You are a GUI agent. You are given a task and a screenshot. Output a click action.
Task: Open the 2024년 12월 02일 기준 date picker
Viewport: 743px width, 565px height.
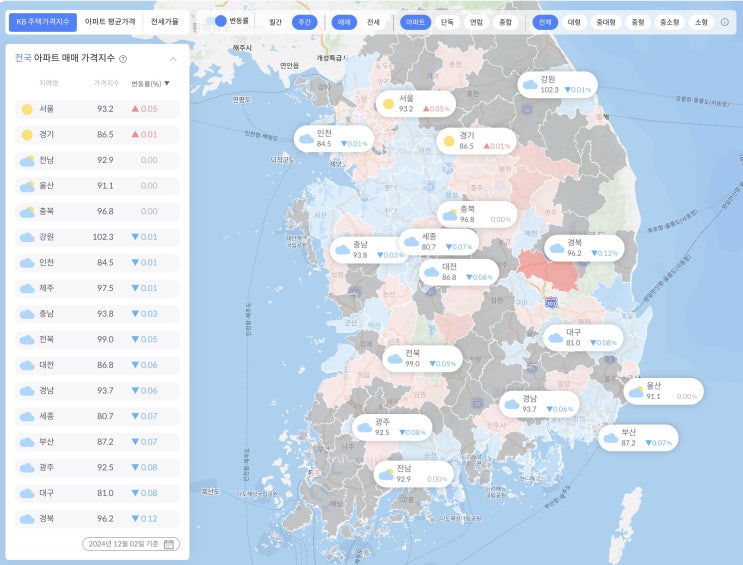(x=131, y=544)
